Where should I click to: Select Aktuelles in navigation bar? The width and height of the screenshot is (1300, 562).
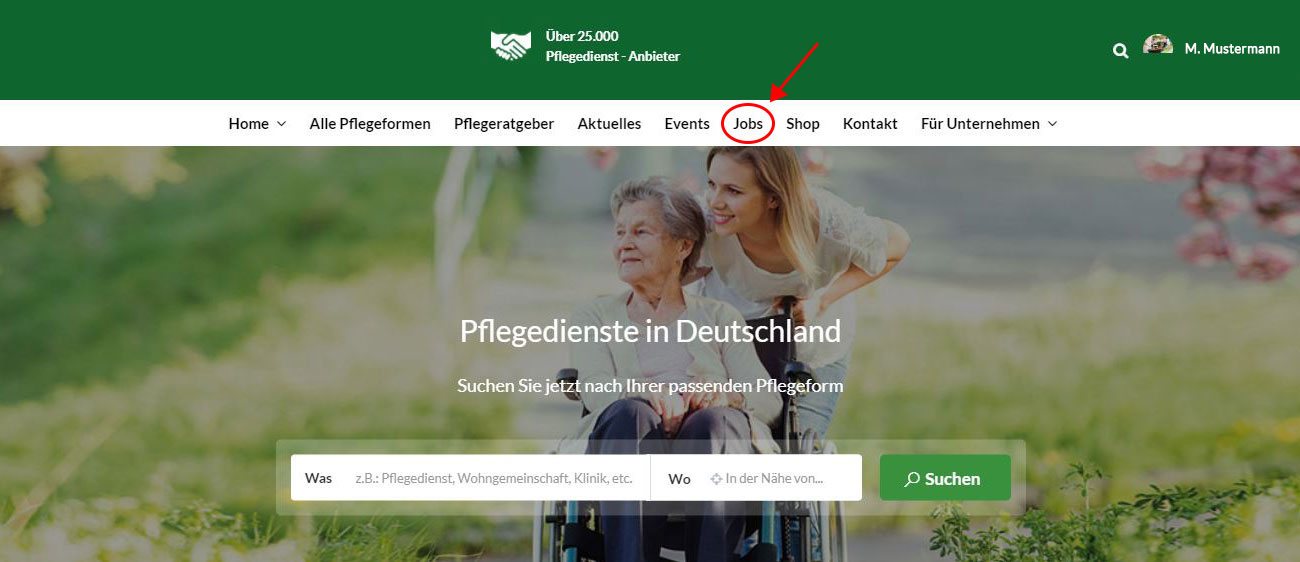(x=609, y=124)
